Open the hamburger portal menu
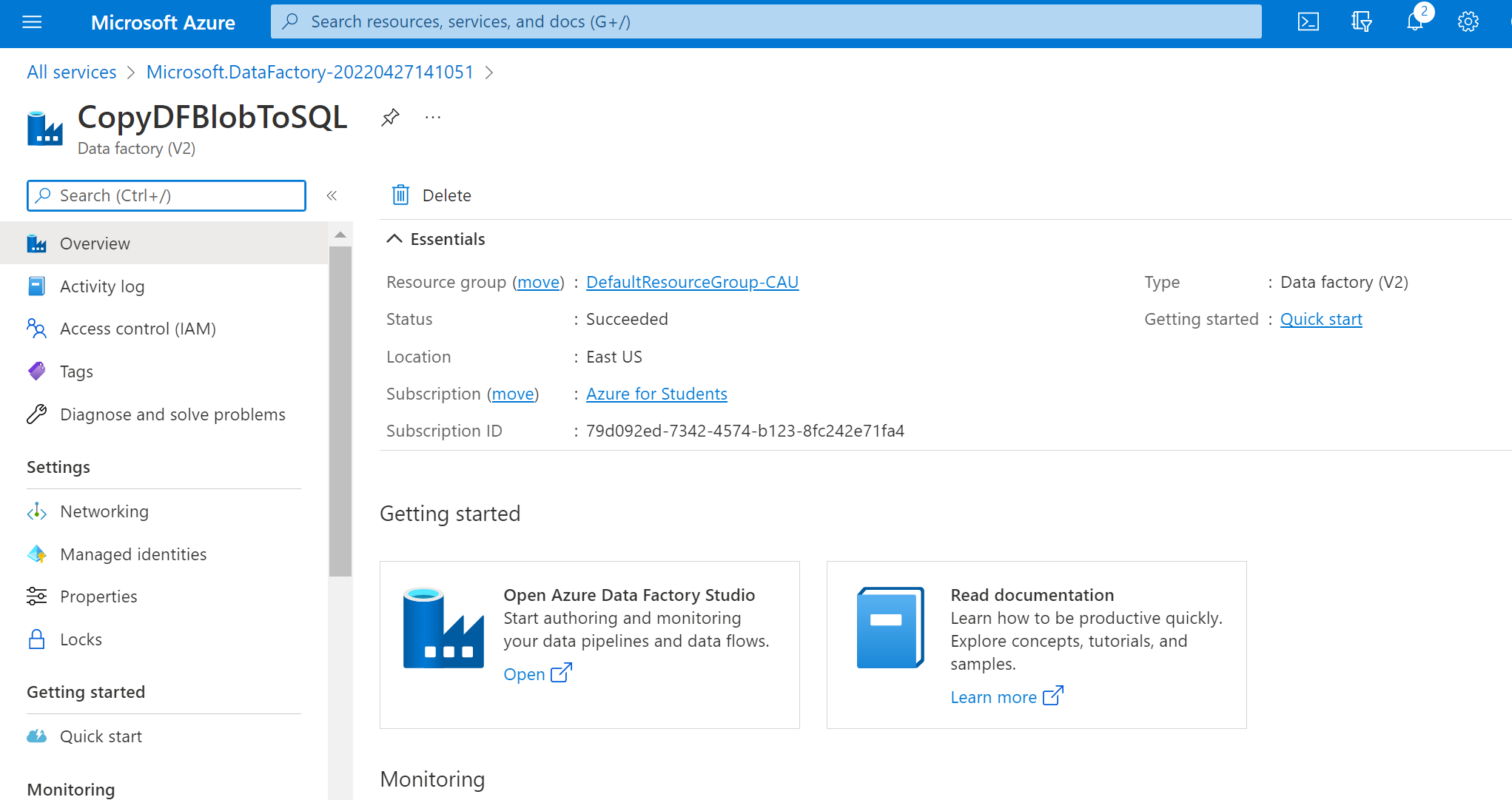Image resolution: width=1512 pixels, height=800 pixels. [32, 22]
